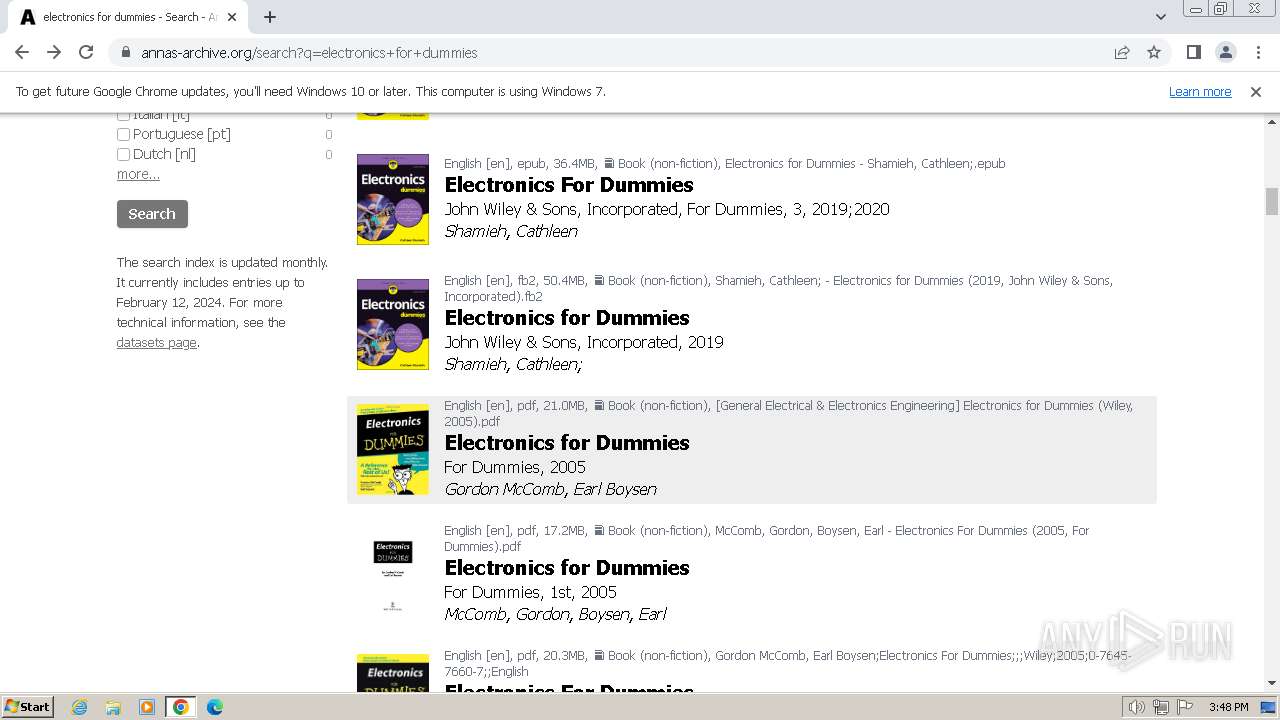Go back to the previous page
The height and width of the screenshot is (720, 1280).
pos(22,52)
